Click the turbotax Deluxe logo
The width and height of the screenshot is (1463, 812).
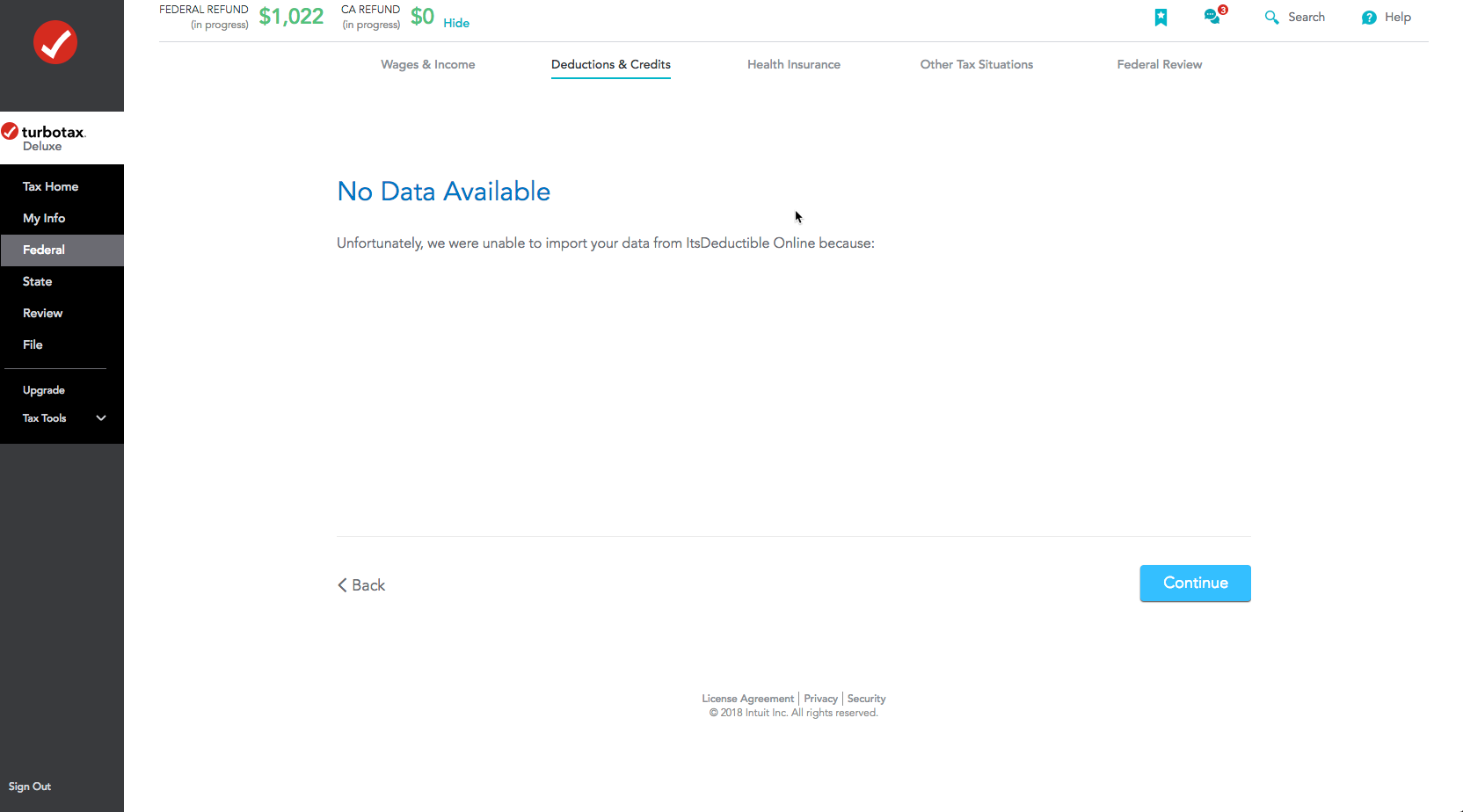(x=44, y=138)
